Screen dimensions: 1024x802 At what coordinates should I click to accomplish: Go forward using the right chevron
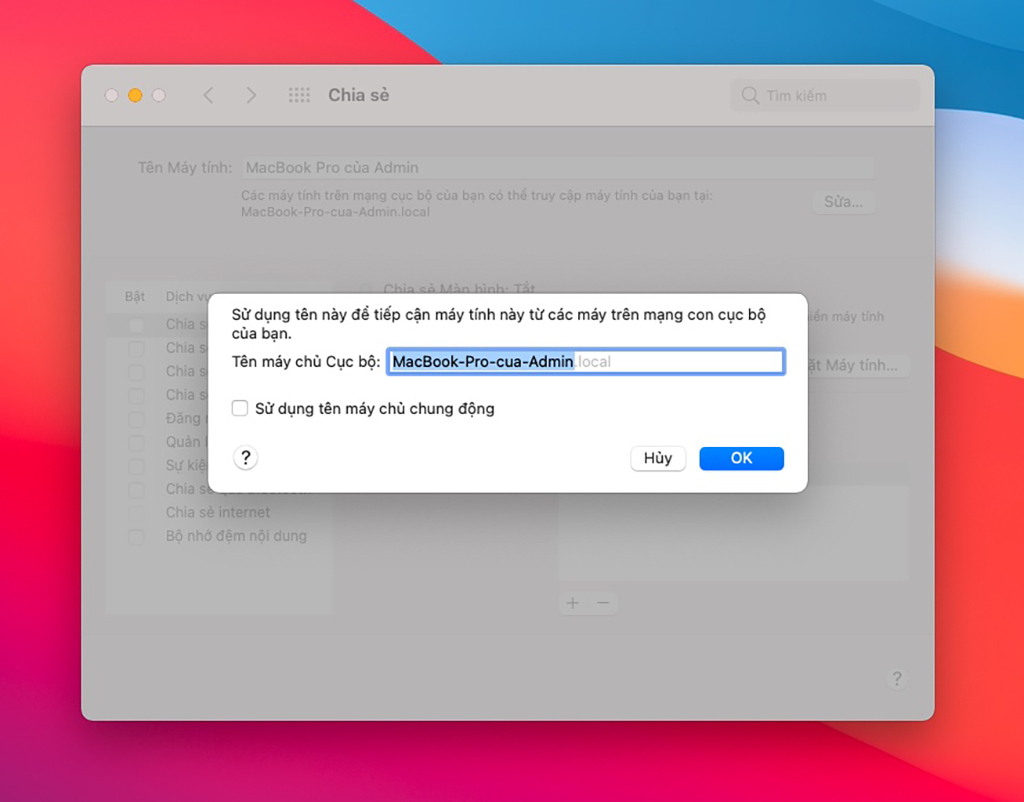click(x=251, y=95)
